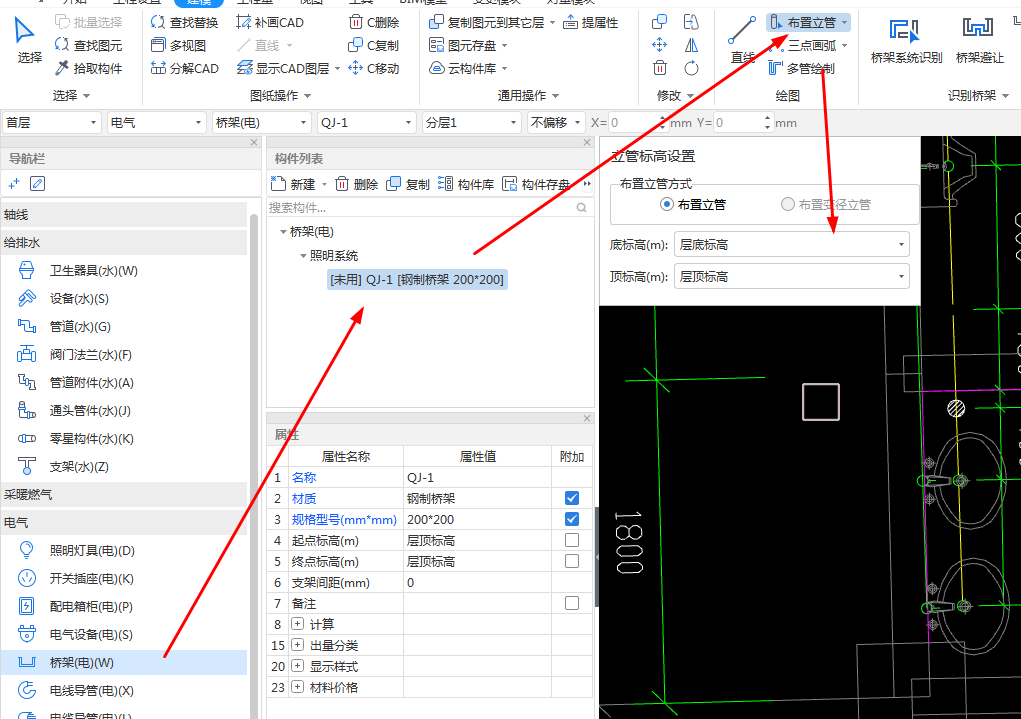This screenshot has height=719, width=1021.
Task: Click 删除 in component list toolbar
Action: click(x=357, y=184)
